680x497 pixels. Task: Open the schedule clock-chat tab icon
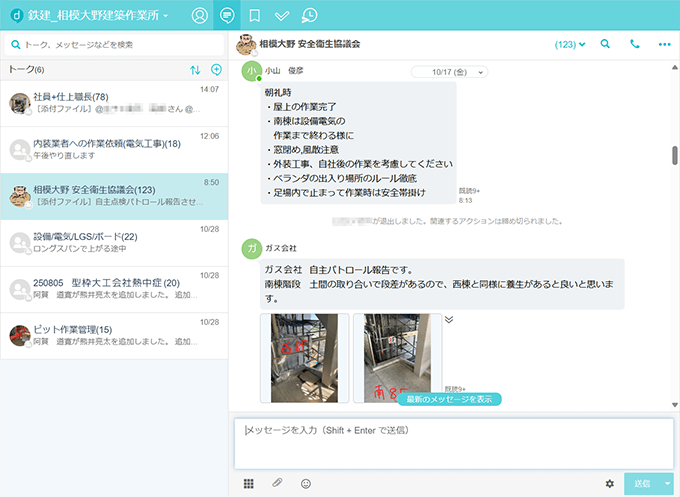pos(309,16)
